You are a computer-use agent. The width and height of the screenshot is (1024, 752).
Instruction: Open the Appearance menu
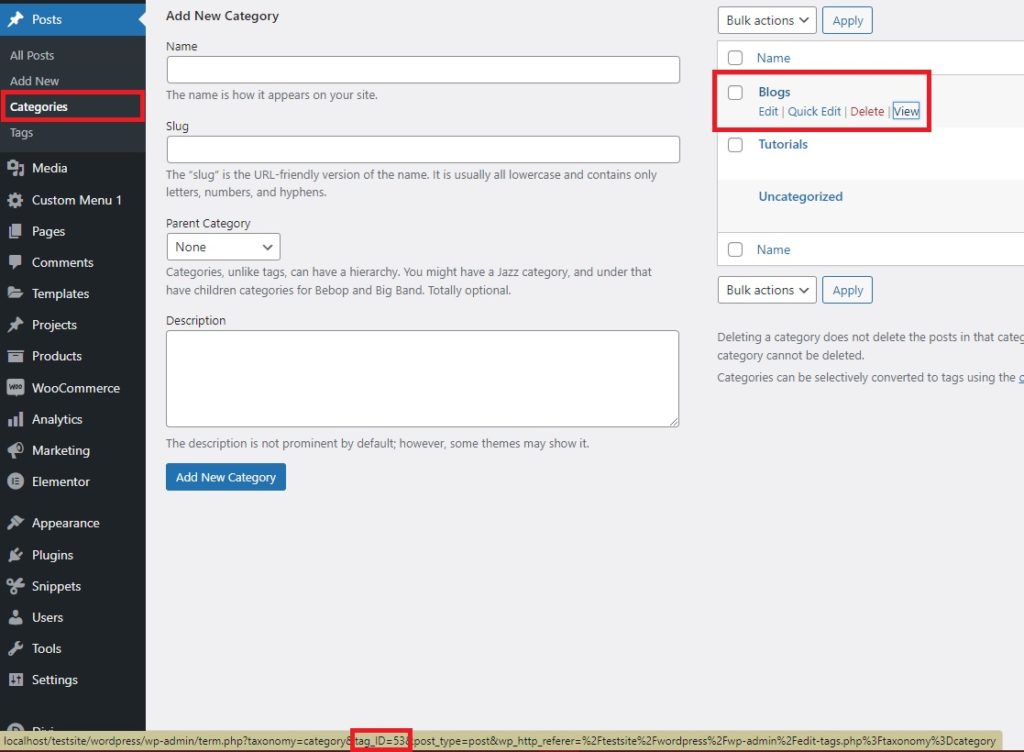point(65,523)
